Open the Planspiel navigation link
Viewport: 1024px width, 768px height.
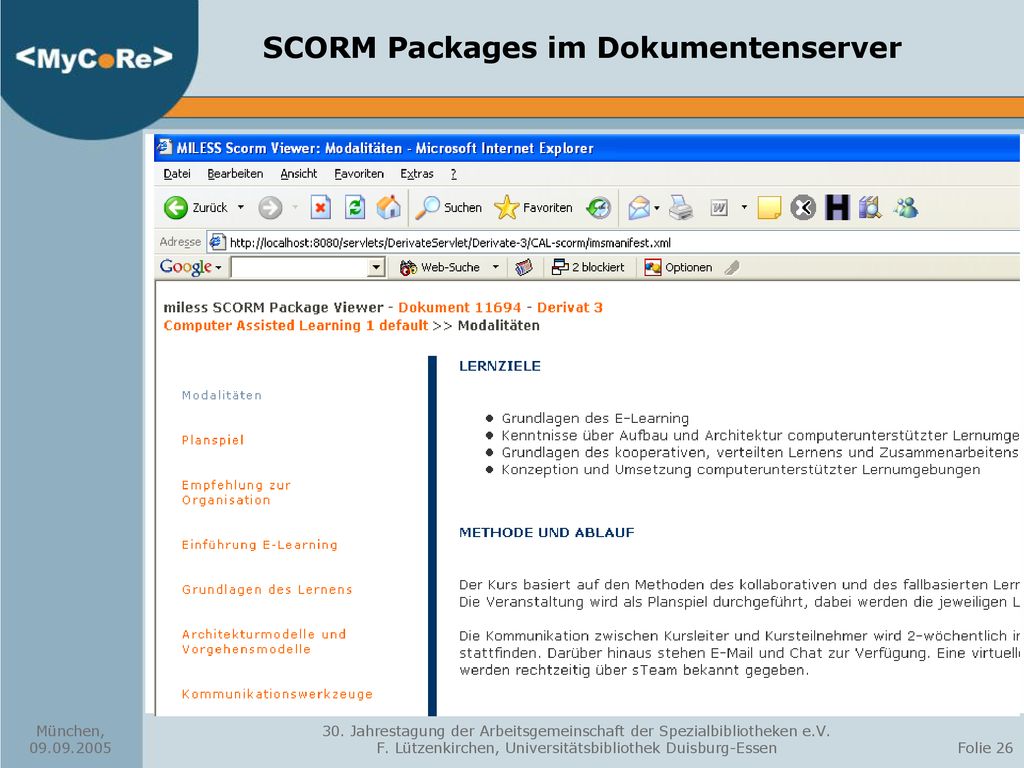coord(213,440)
